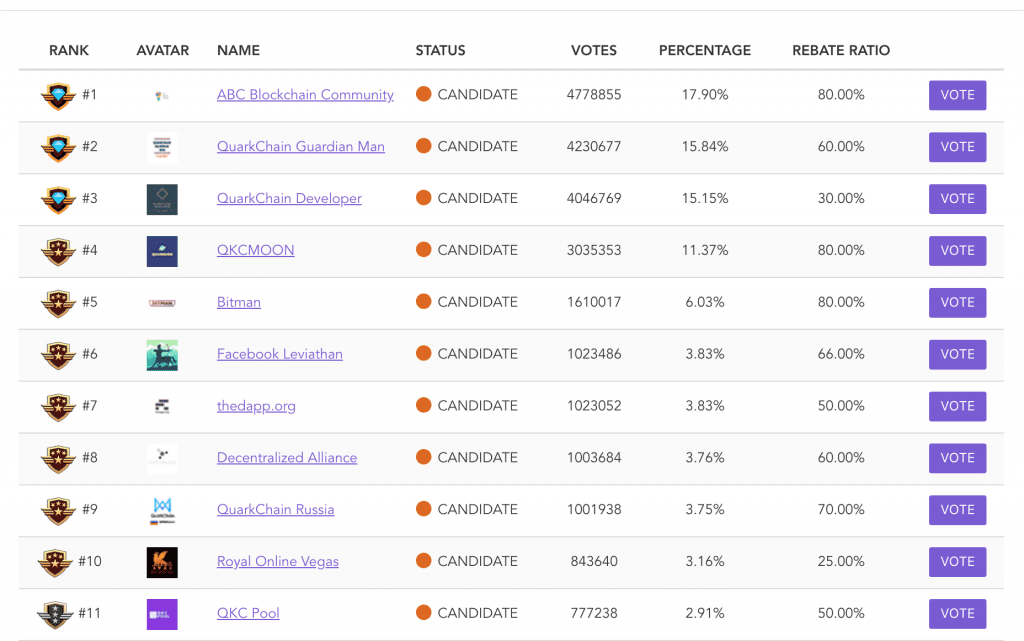Click the QuarkChain Russia avatar logo
Screen dimensions: 1024x641
(162, 510)
